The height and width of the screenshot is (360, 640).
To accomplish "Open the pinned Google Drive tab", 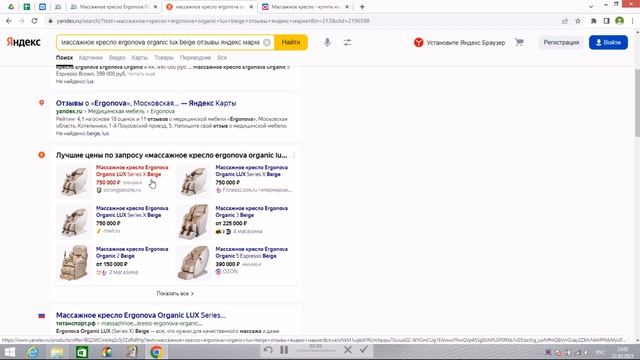I will [11, 7].
